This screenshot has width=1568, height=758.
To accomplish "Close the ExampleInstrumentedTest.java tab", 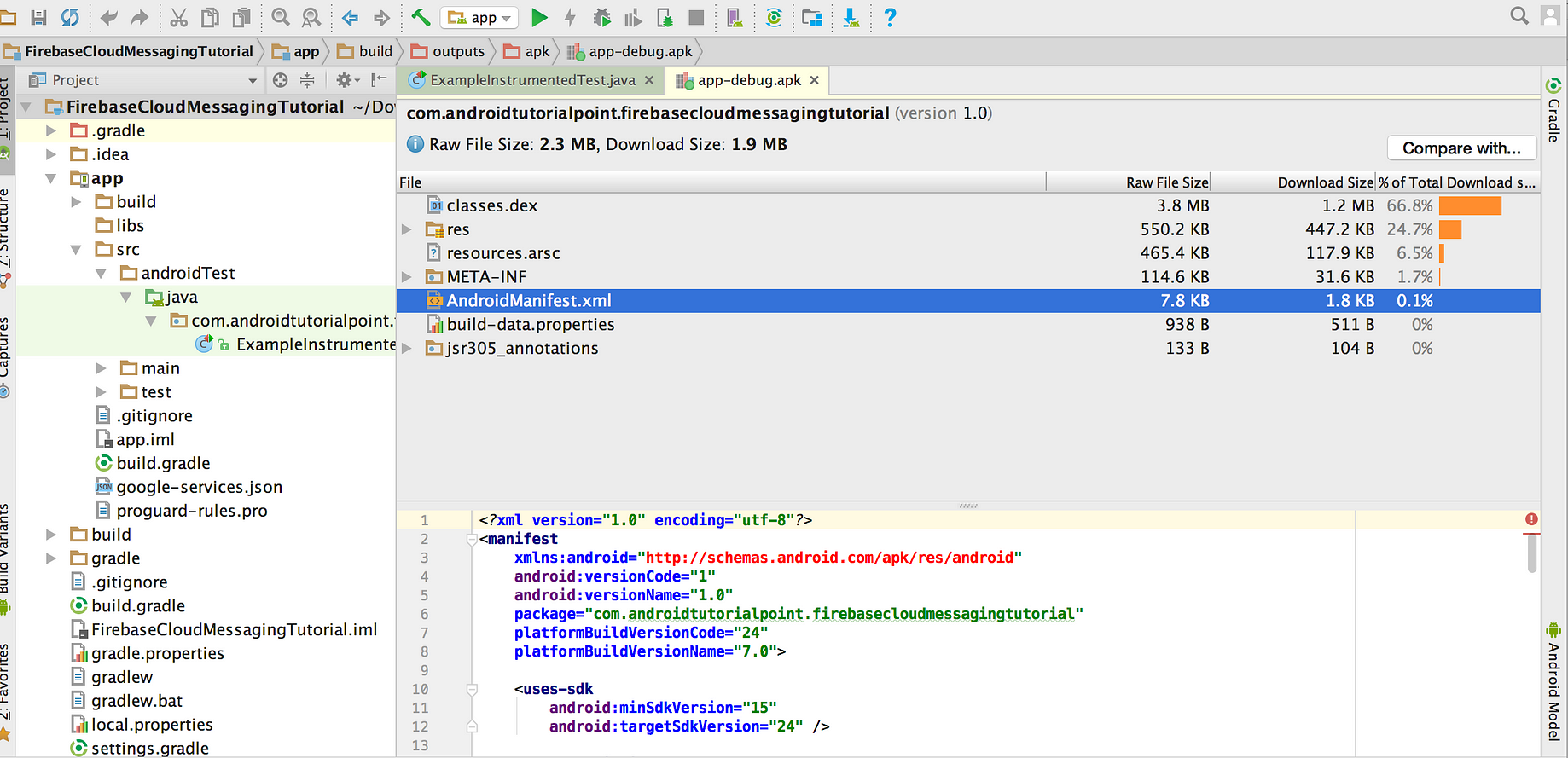I will [649, 80].
